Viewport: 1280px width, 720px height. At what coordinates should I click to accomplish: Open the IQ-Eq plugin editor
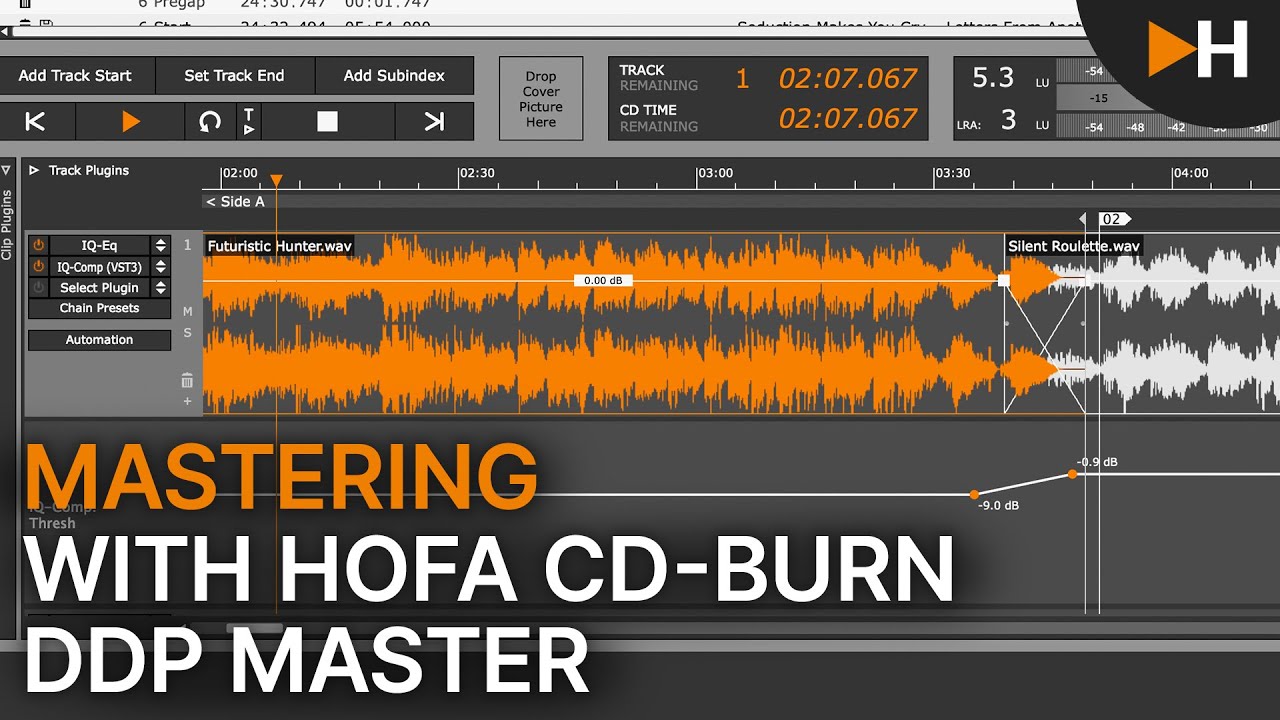point(99,245)
